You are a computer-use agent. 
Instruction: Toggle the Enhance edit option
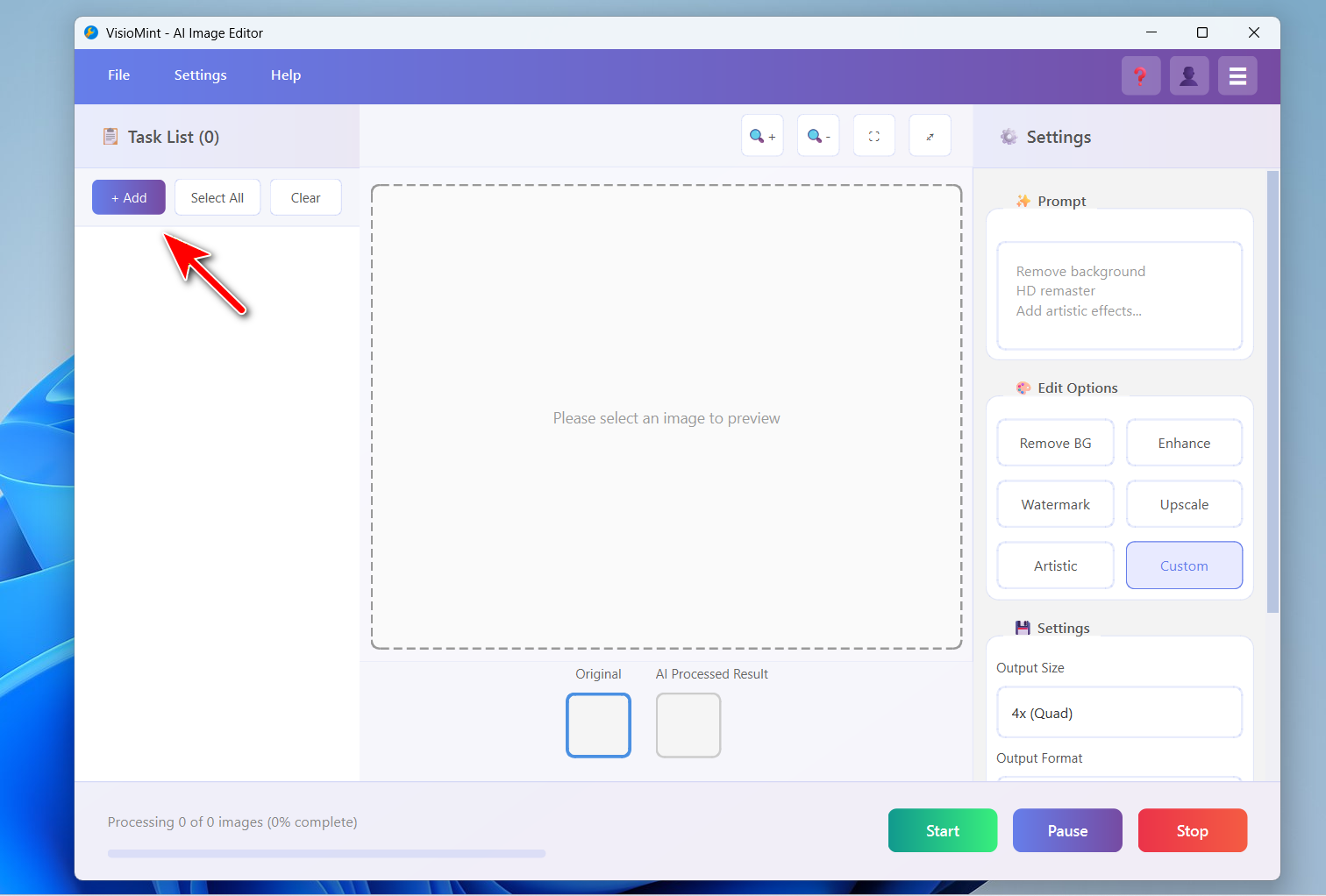(1184, 444)
